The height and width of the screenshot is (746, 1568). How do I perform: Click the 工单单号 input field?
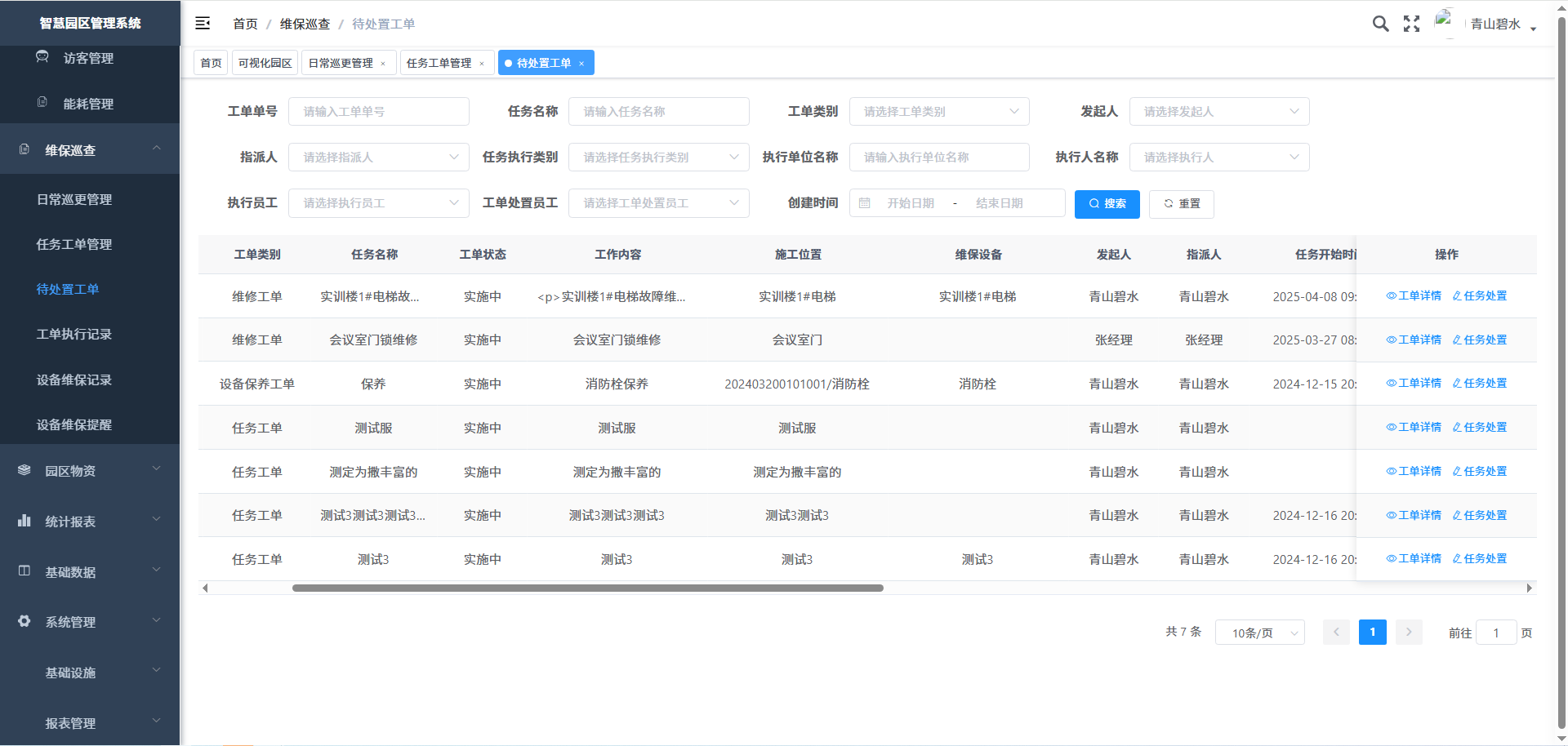[x=379, y=112]
